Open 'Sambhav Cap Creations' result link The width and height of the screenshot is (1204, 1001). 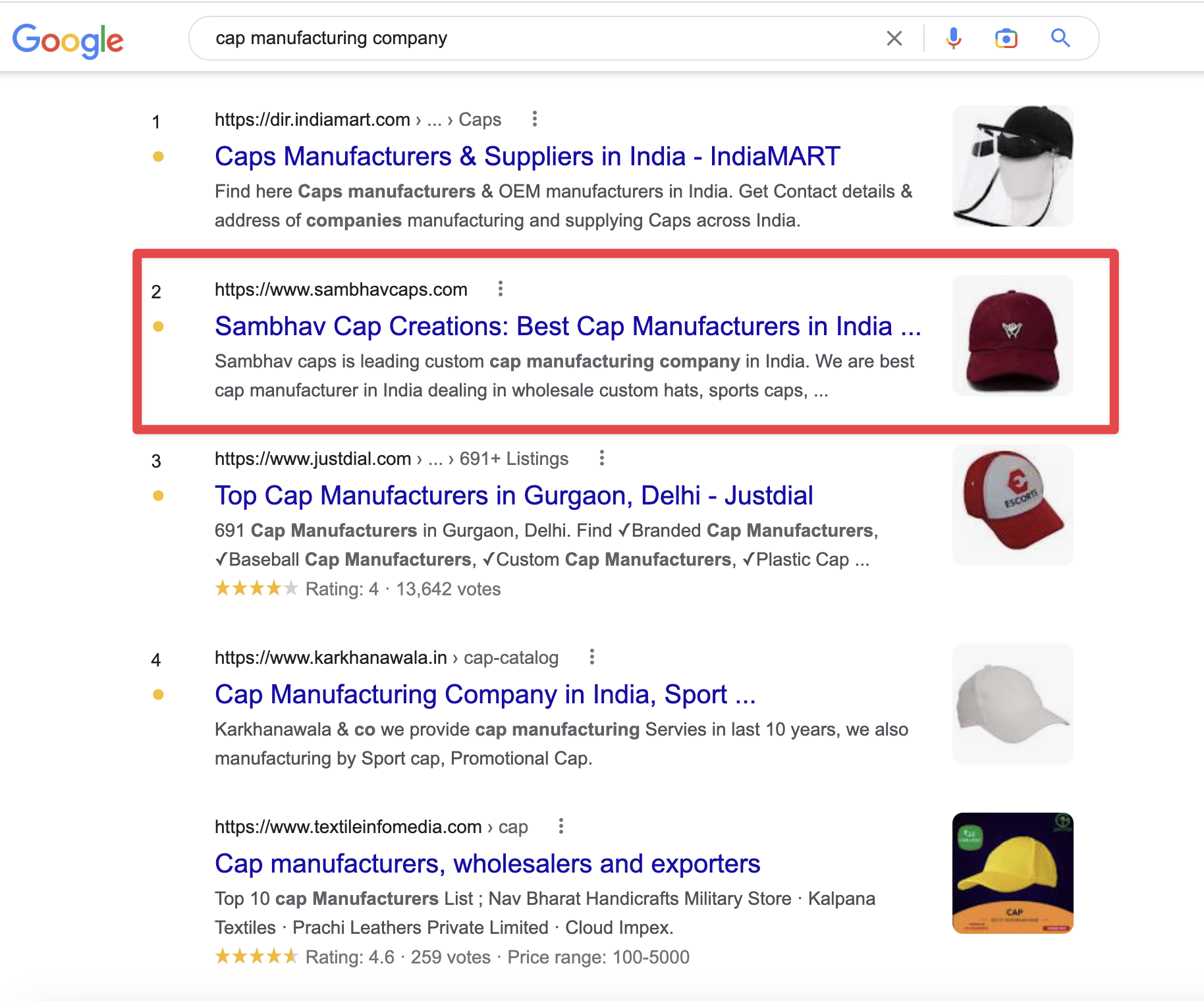tap(567, 327)
